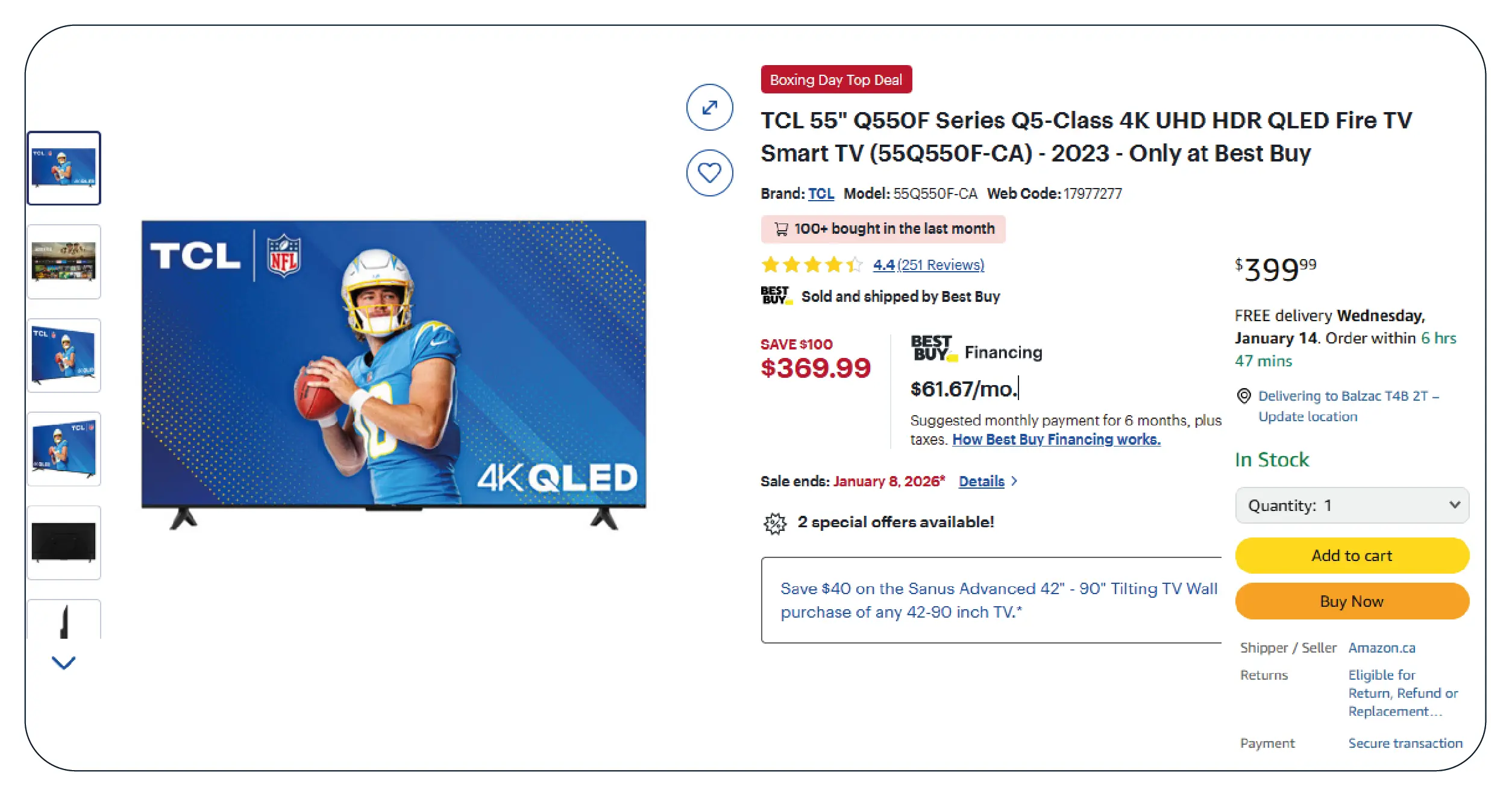Click the shopping cart bought-last-month icon
The image size is (1512, 796).
point(781,229)
